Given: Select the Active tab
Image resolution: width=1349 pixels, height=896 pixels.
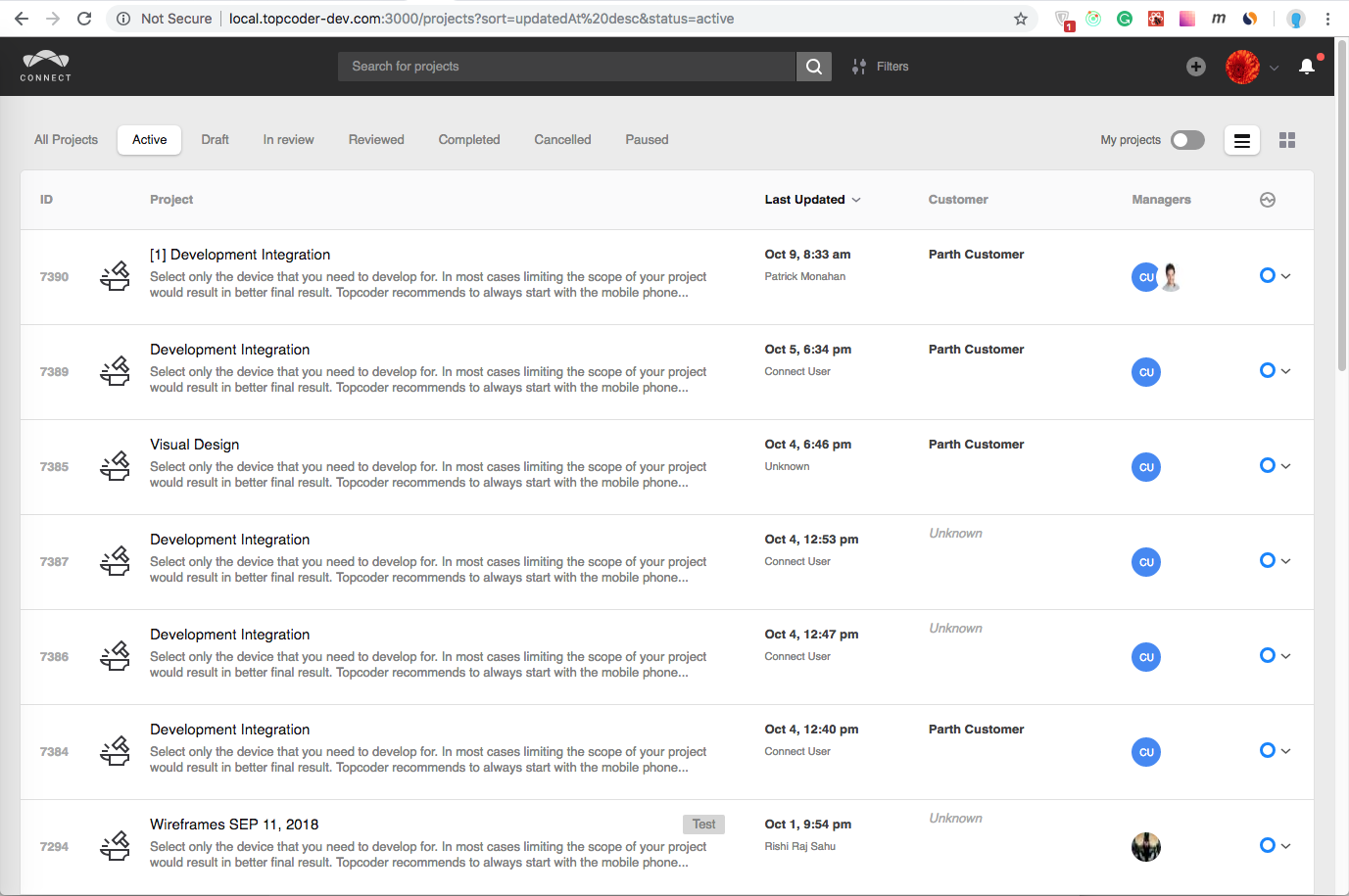Looking at the screenshot, I should 150,140.
